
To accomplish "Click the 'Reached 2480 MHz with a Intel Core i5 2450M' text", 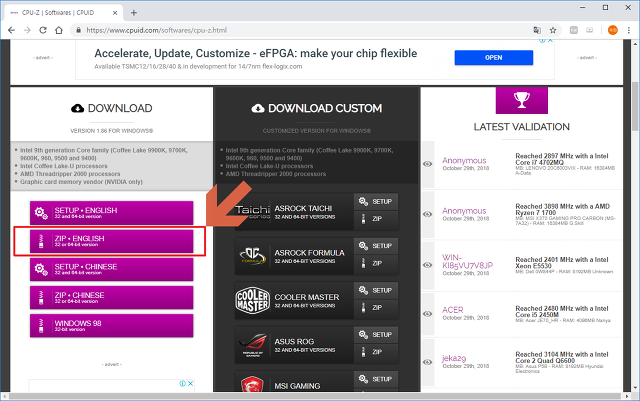I will tap(562, 312).
